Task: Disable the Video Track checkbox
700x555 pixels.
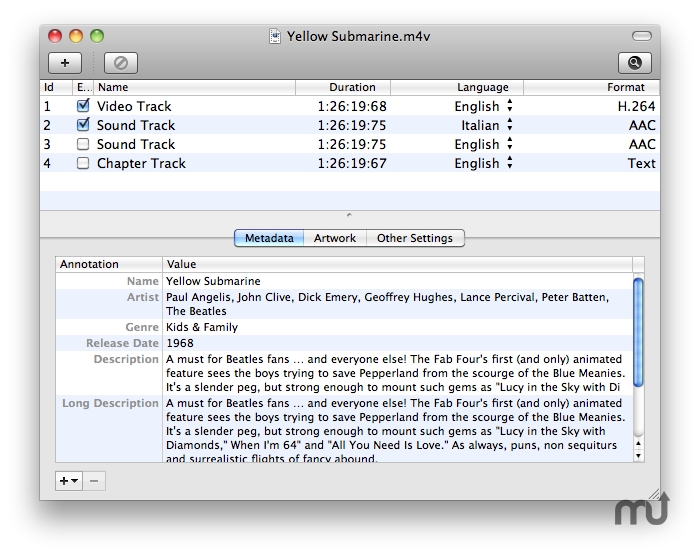Action: 83,106
